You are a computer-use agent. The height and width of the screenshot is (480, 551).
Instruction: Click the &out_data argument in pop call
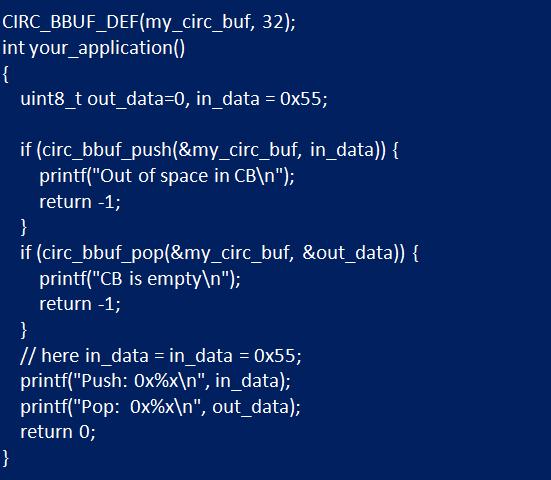(348, 253)
